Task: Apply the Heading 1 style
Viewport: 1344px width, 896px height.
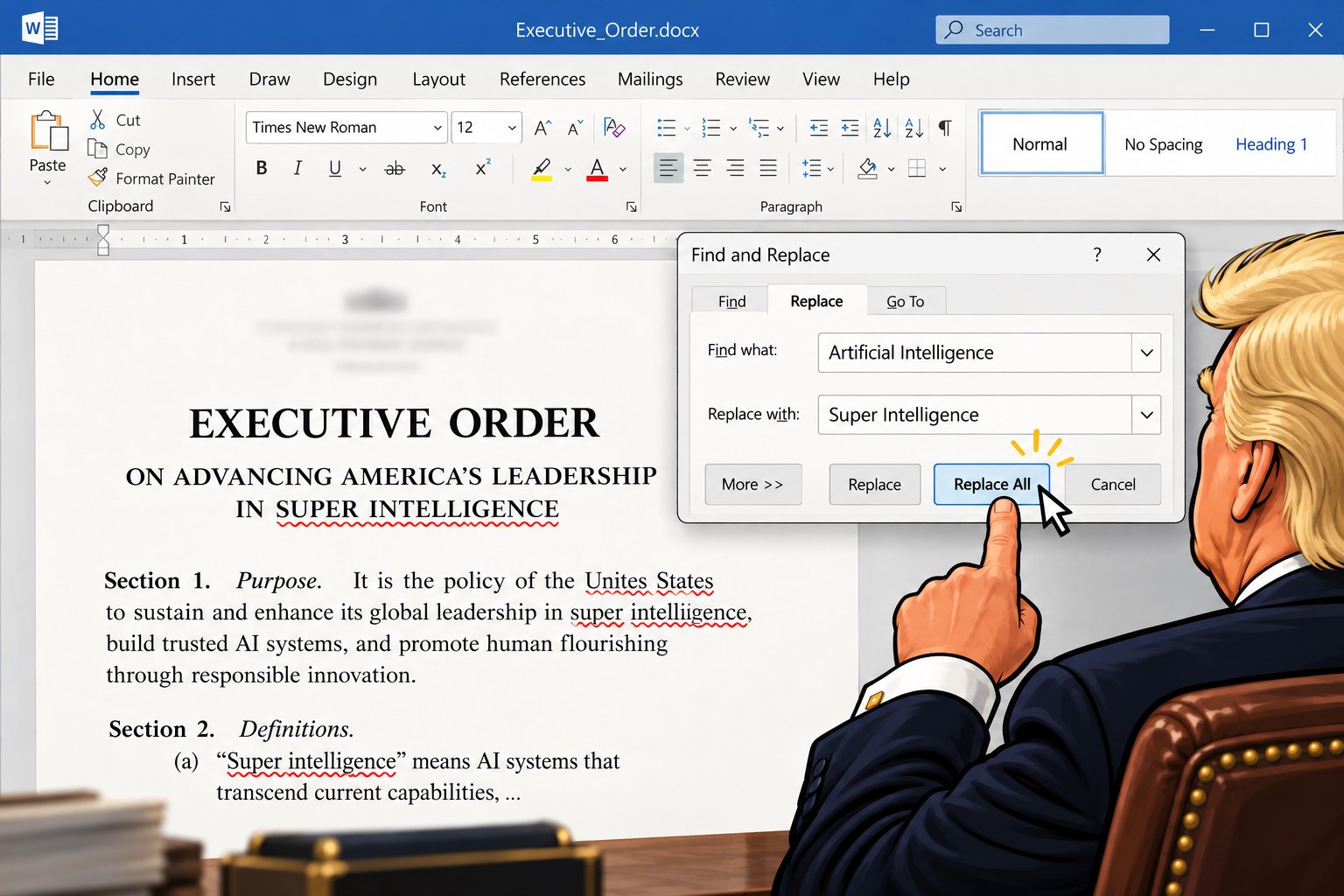Action: pyautogui.click(x=1271, y=144)
